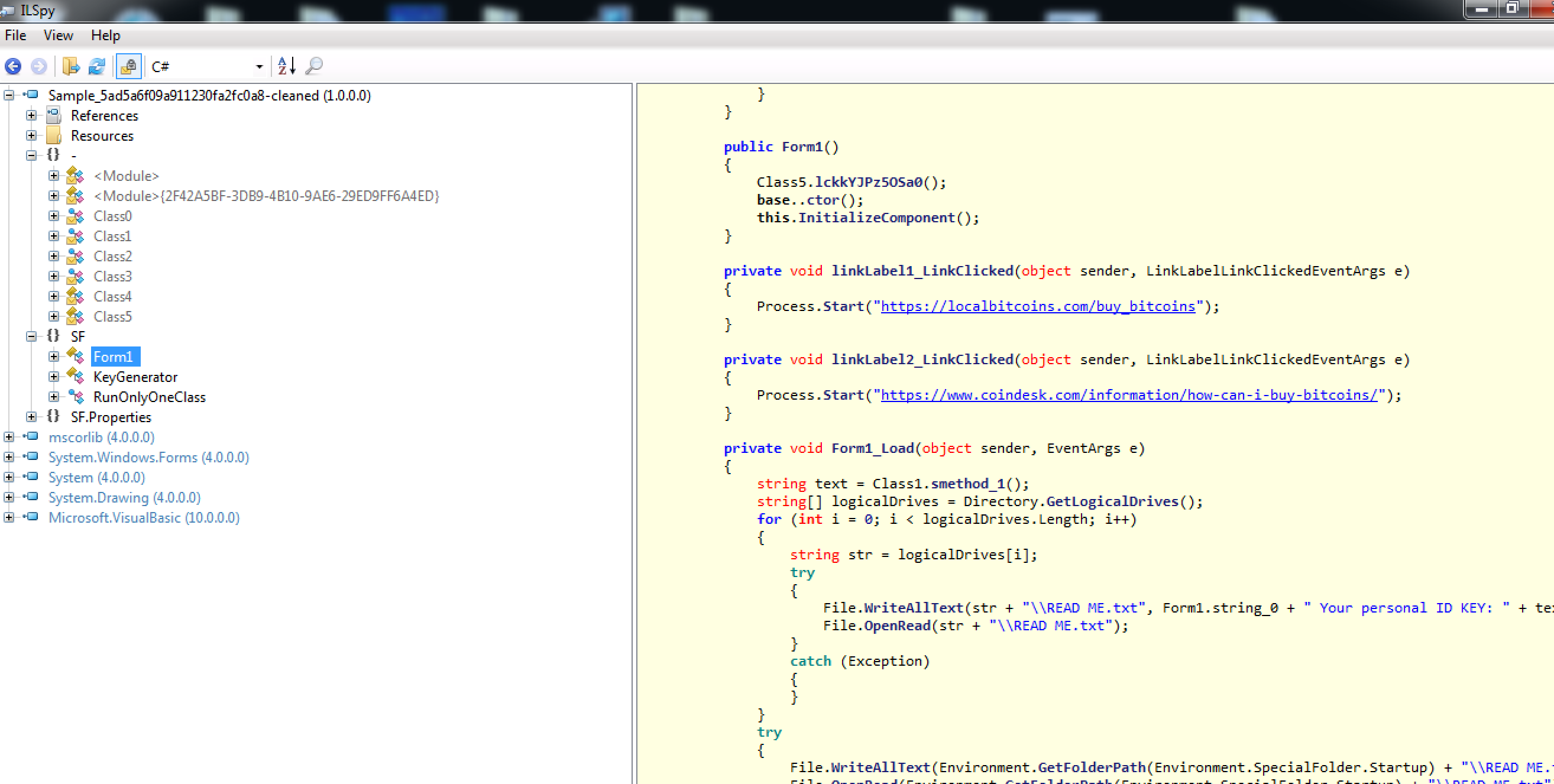The height and width of the screenshot is (784, 1554).
Task: Select RunOnlyOneClass in the tree
Action: pos(149,397)
